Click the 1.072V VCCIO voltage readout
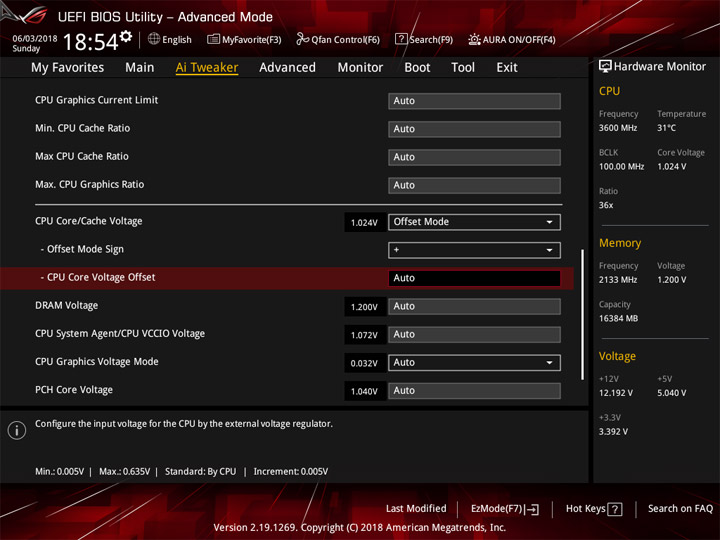The width and height of the screenshot is (720, 540). [x=364, y=335]
